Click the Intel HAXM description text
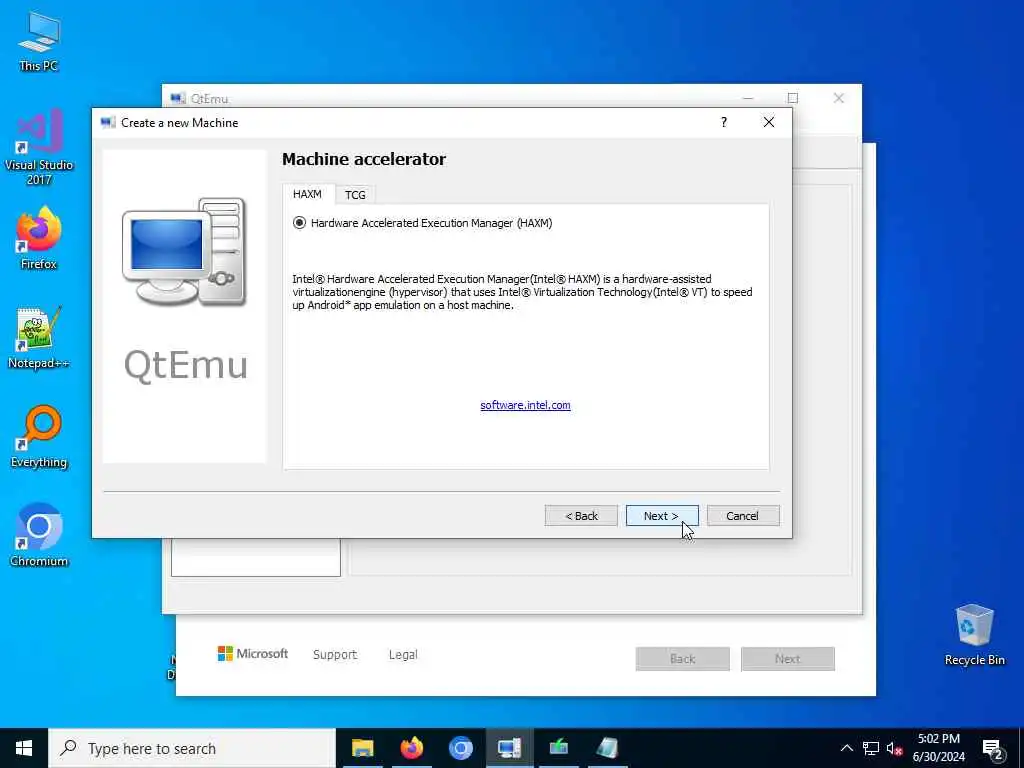The height and width of the screenshot is (768, 1024). 522,292
